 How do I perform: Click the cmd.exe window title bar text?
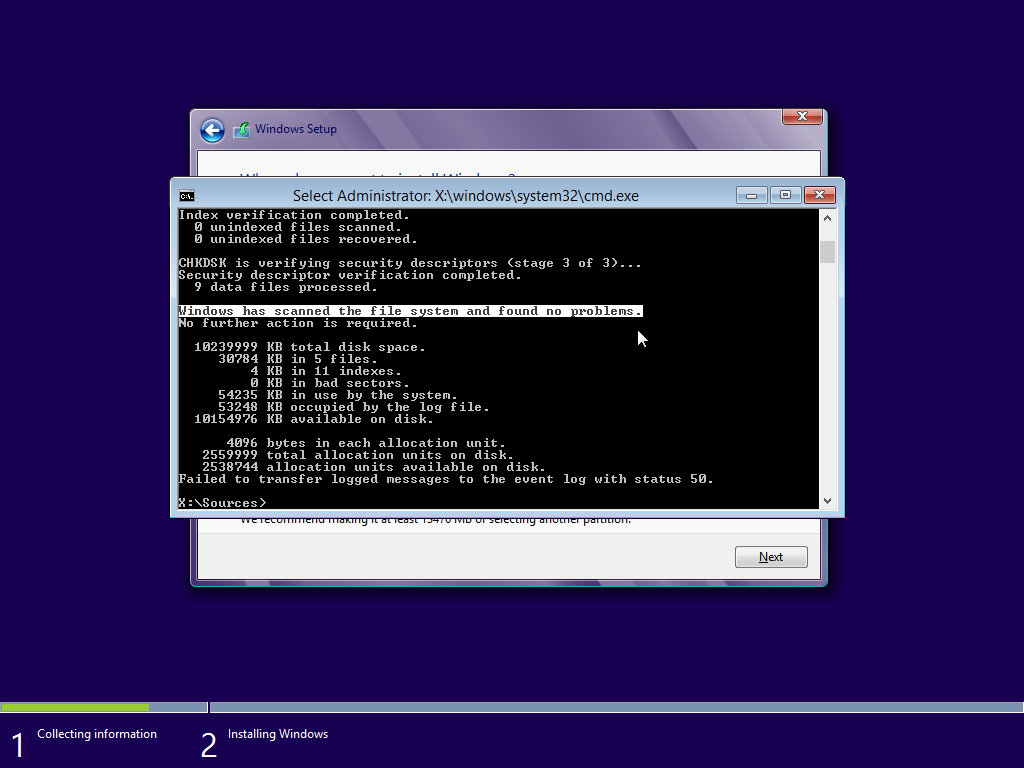click(465, 196)
